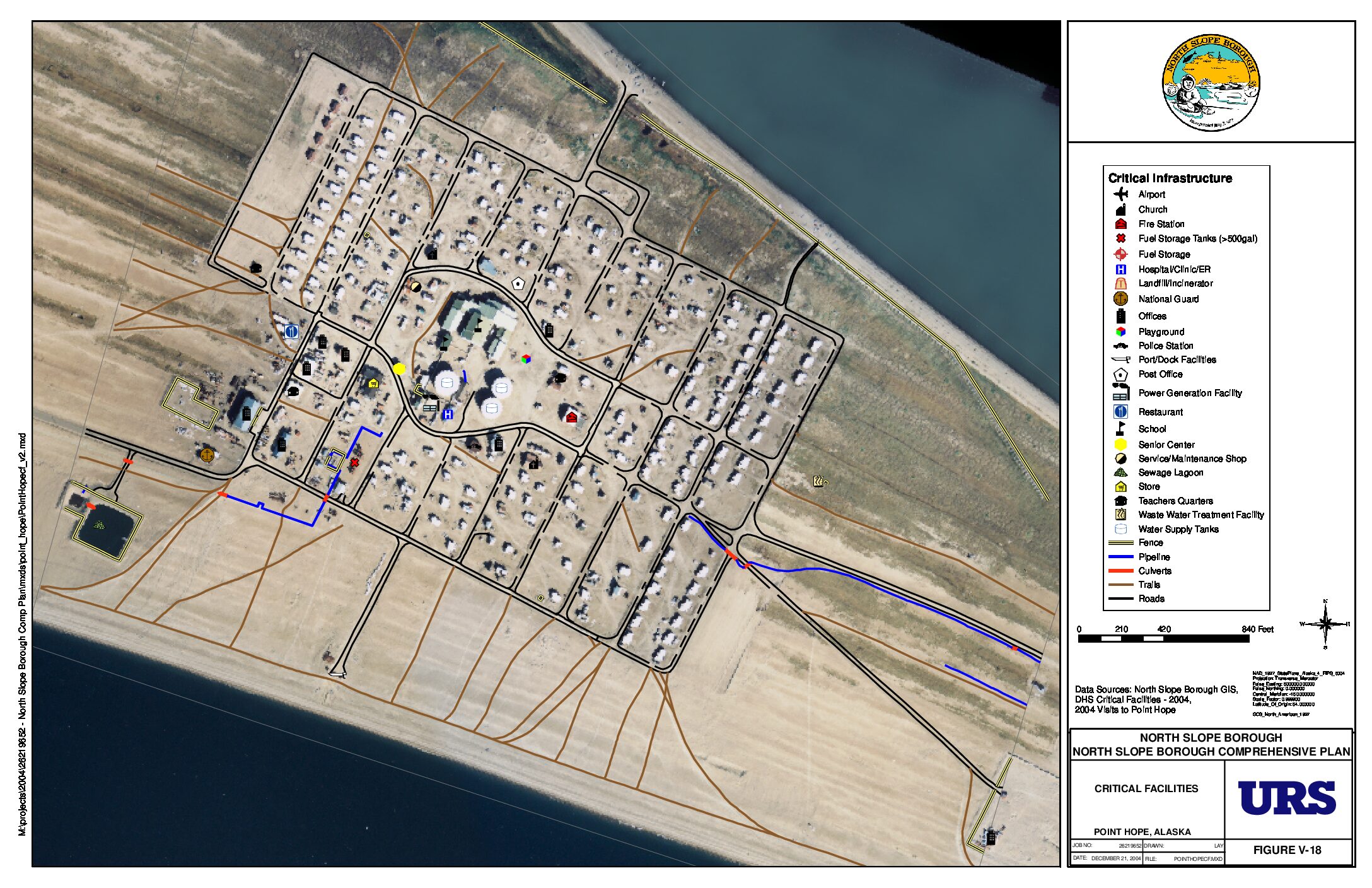Image resolution: width=1372 pixels, height=888 pixels.
Task: Click the red Culverts line swatch in legend
Action: click(x=1120, y=571)
